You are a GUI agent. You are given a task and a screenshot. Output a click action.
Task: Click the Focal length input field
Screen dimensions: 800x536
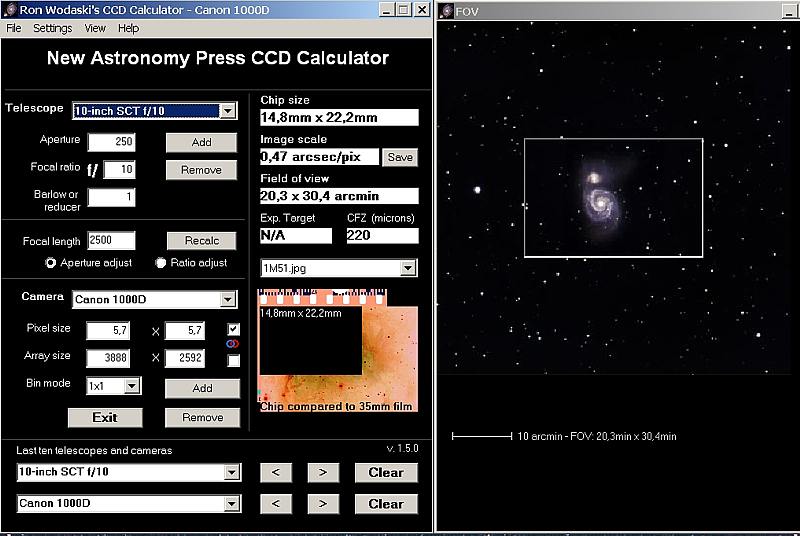click(x=111, y=240)
